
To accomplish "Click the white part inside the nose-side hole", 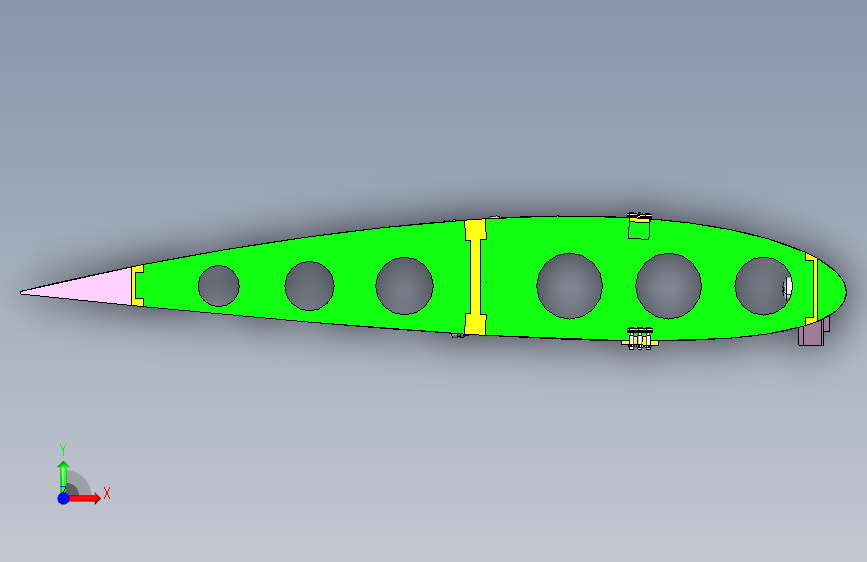I will [787, 287].
